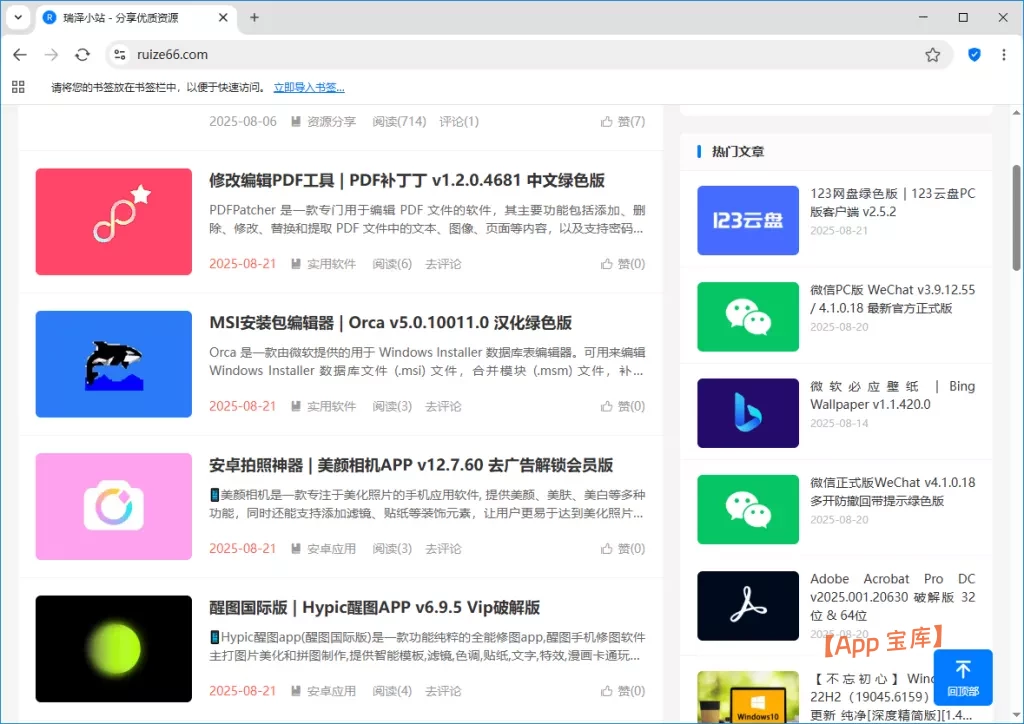This screenshot has height=724, width=1024.
Task: Open the bookmarks grid icon on bookmark bar
Action: pyautogui.click(x=18, y=86)
